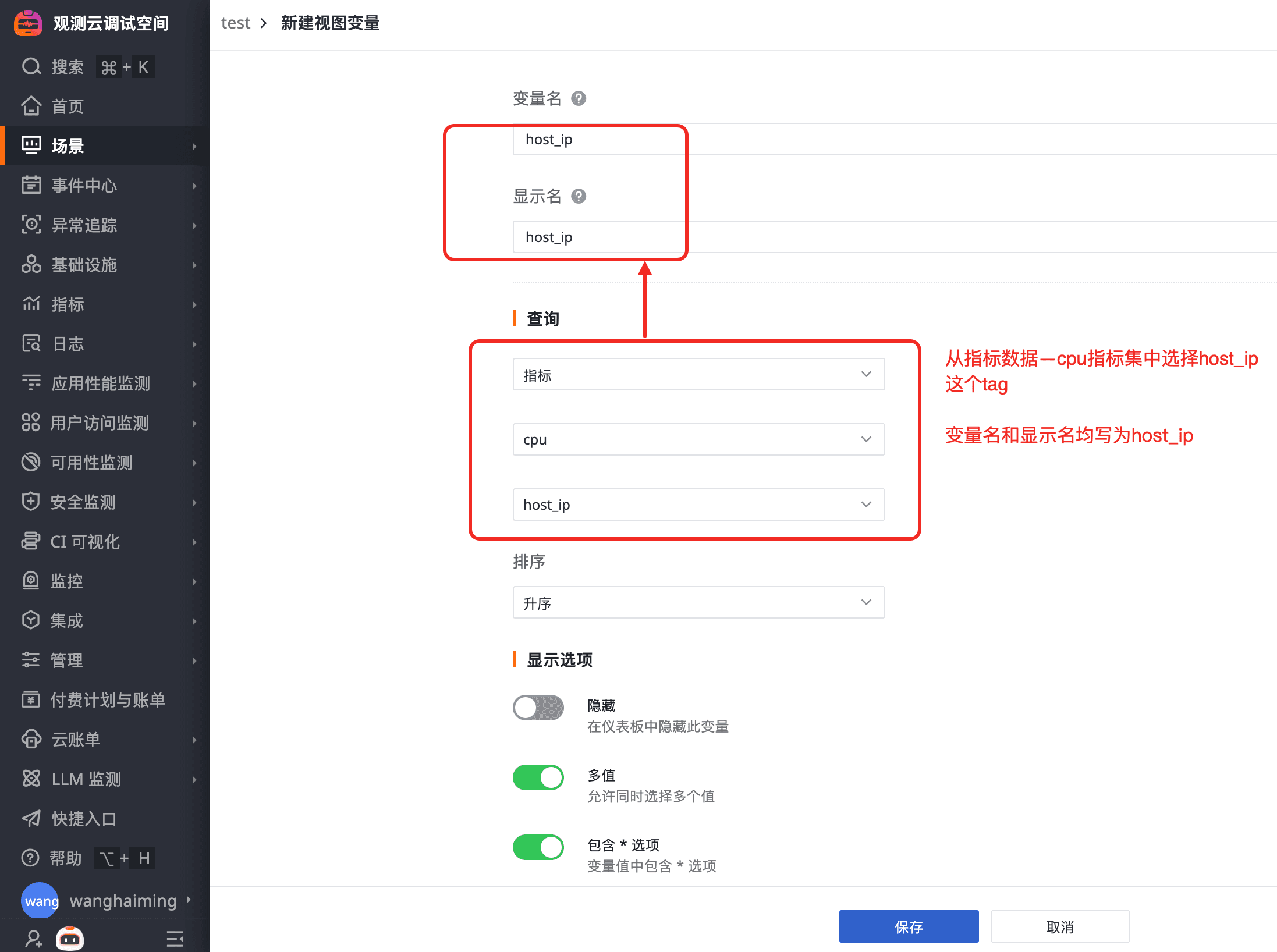This screenshot has width=1277, height=952.
Task: Open the 升序 sort order dropdown
Action: tap(698, 602)
